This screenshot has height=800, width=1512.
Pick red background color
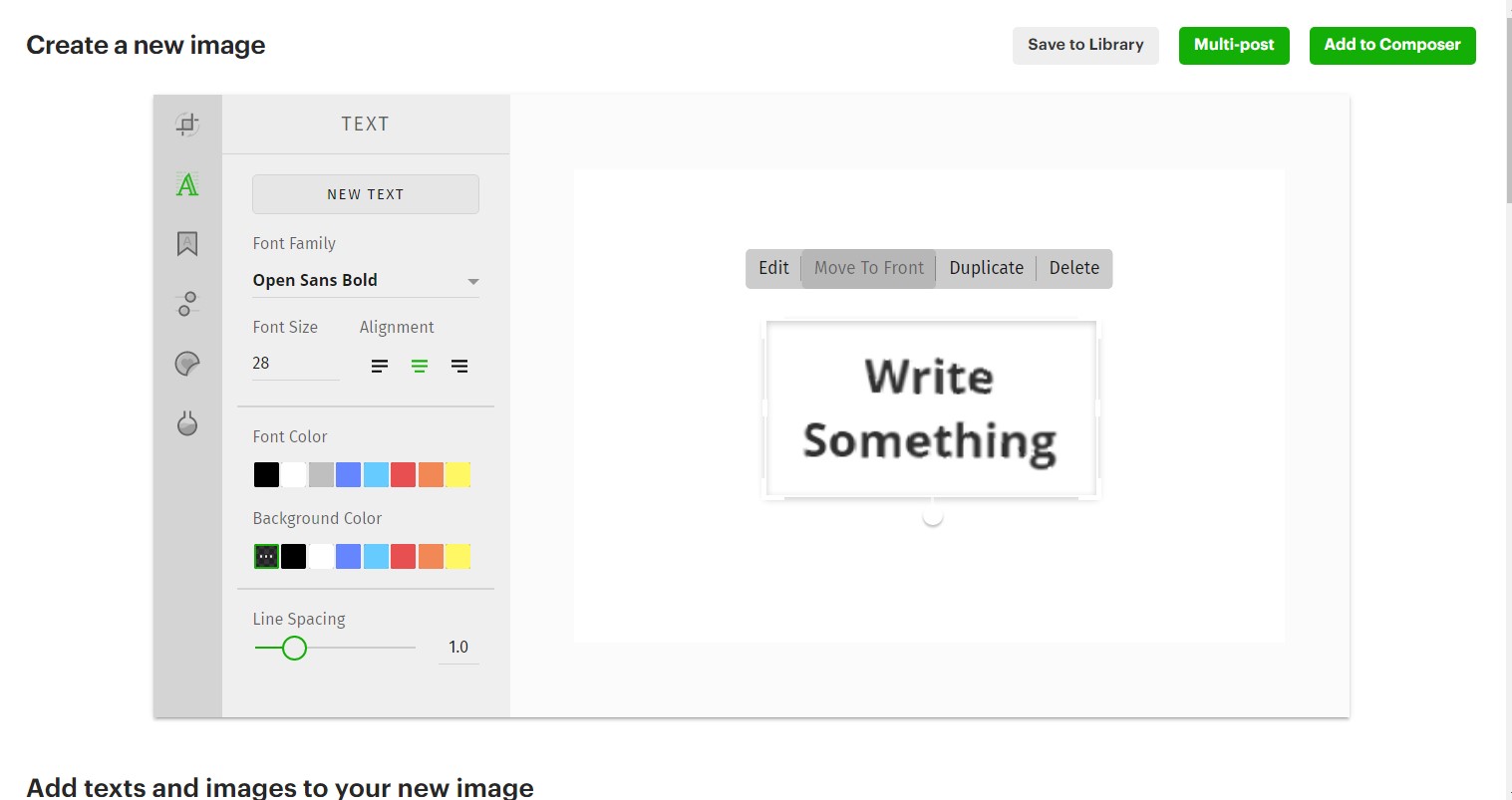pos(404,557)
